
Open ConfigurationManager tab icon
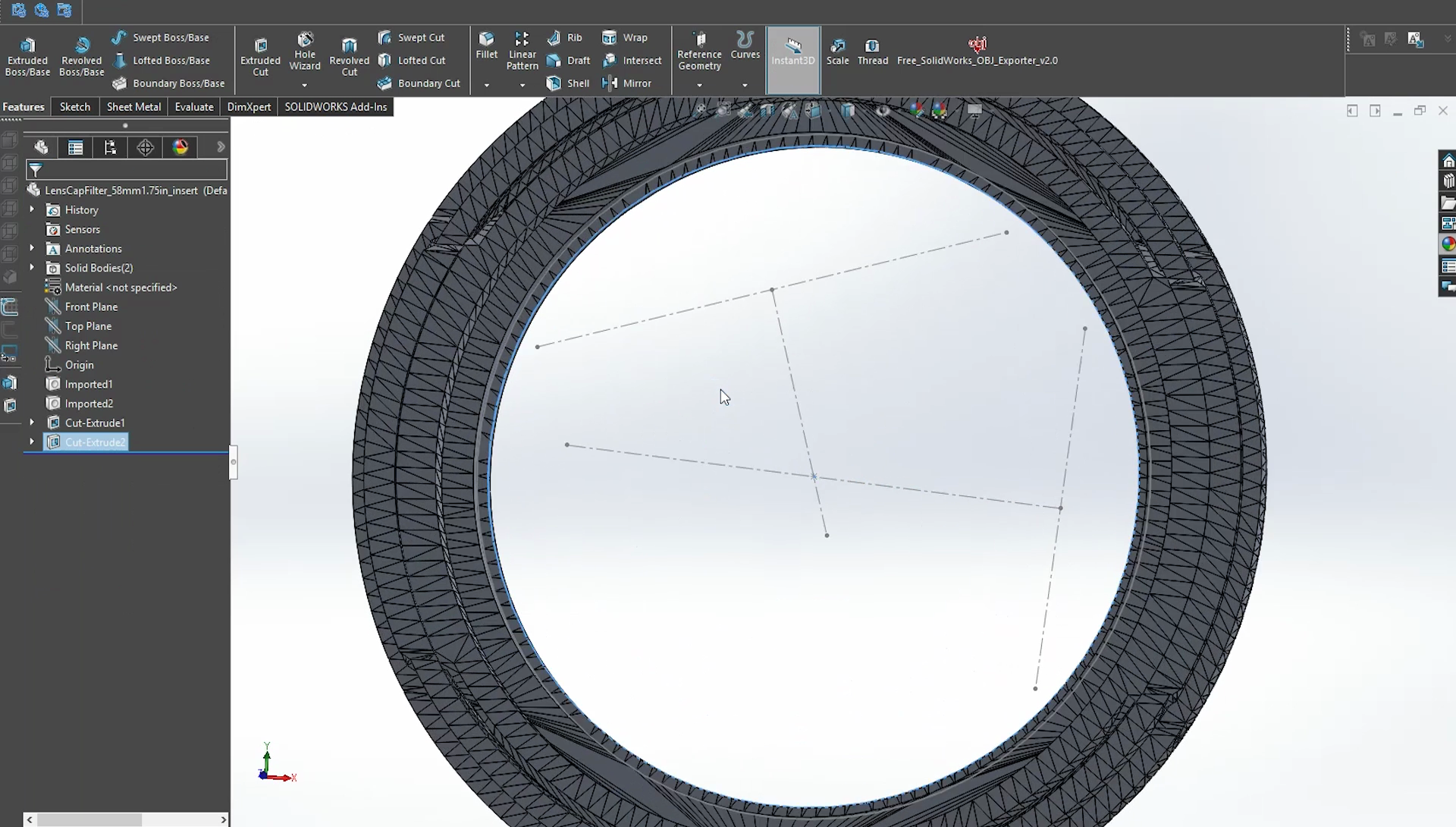coord(111,147)
